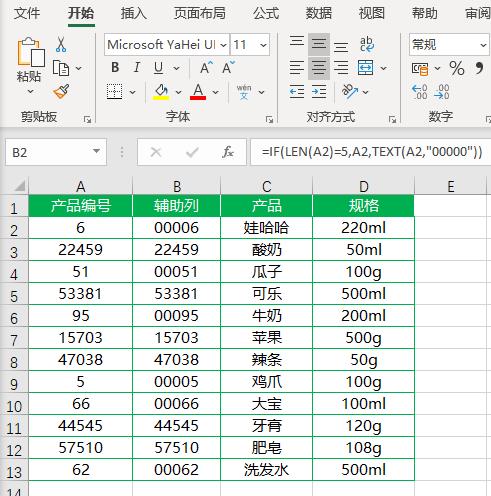Select cell containing 娃哈哈

[x=266, y=228]
